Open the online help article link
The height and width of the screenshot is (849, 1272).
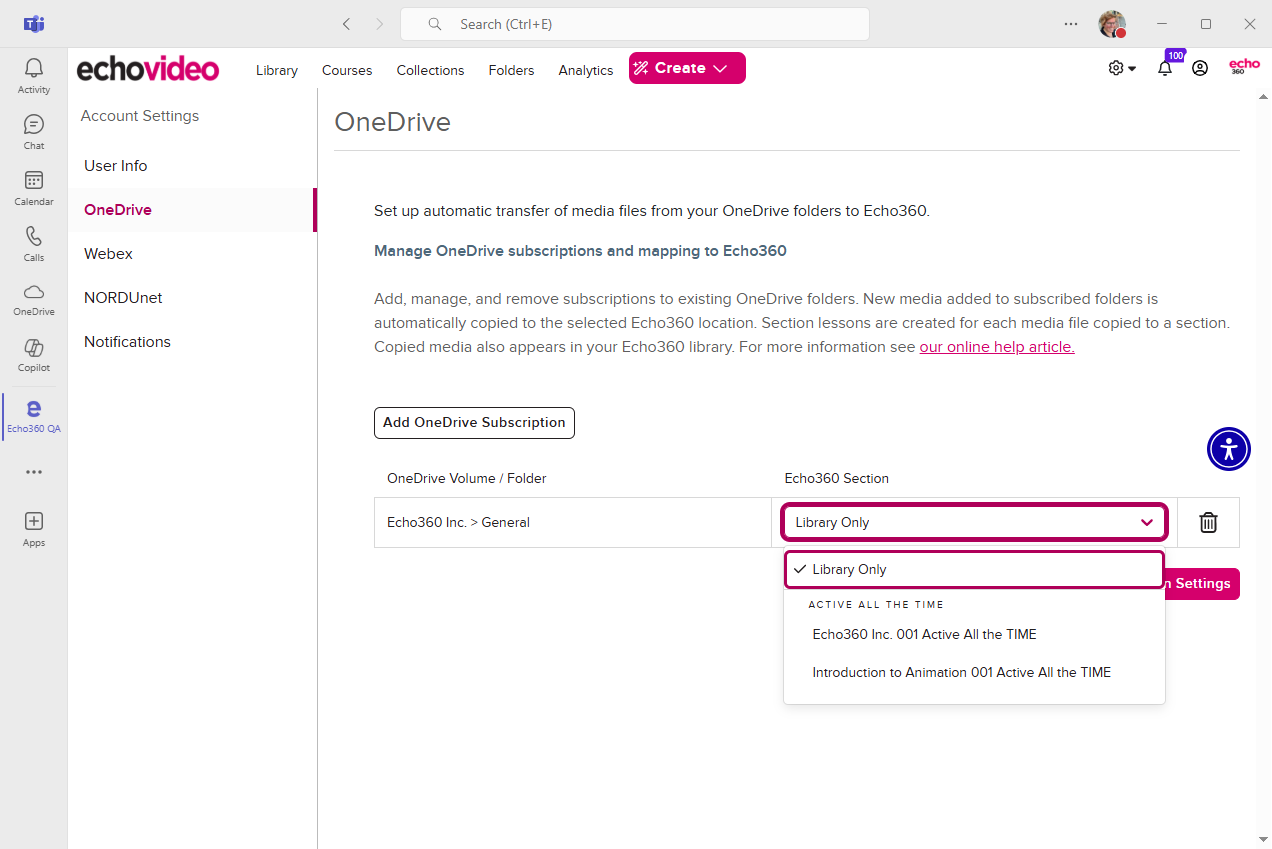[997, 347]
